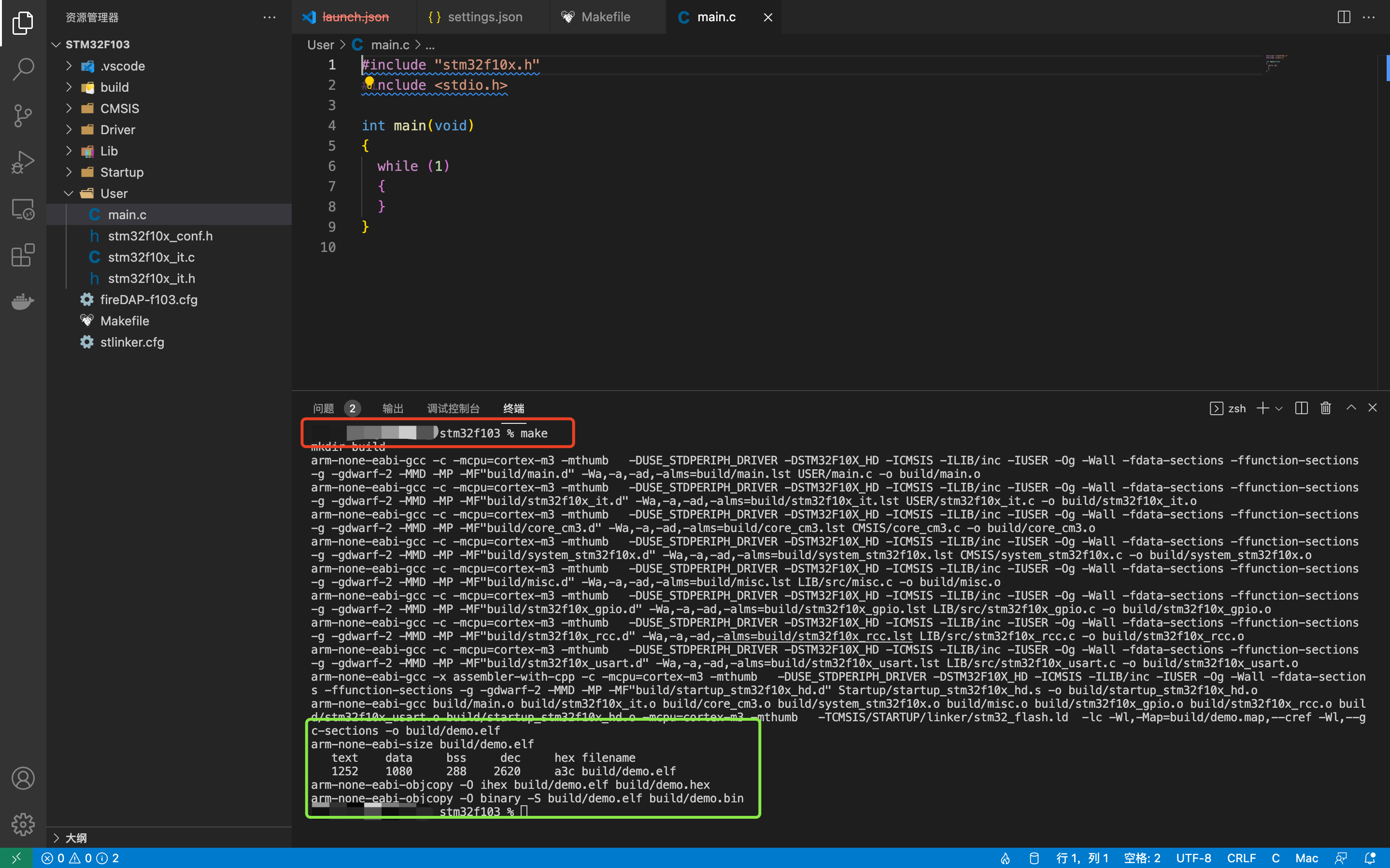This screenshot has width=1390, height=868.
Task: Maximize the panel with the chevron-up control
Action: tap(1350, 407)
